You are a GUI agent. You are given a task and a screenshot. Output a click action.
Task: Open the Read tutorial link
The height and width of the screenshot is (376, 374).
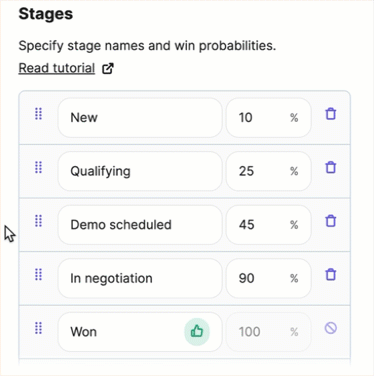pyautogui.click(x=57, y=68)
